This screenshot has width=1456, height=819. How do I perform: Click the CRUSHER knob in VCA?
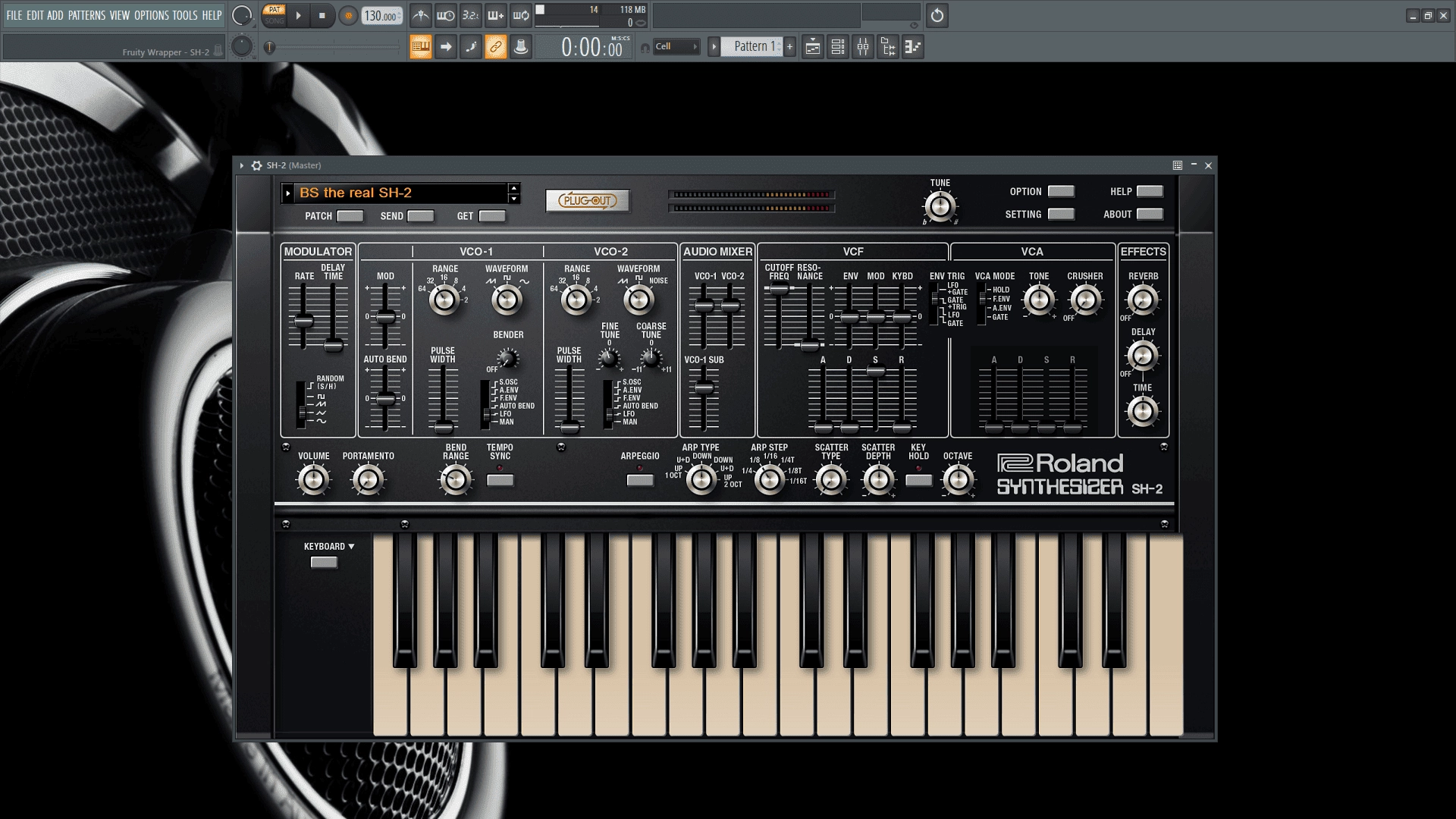click(1085, 300)
